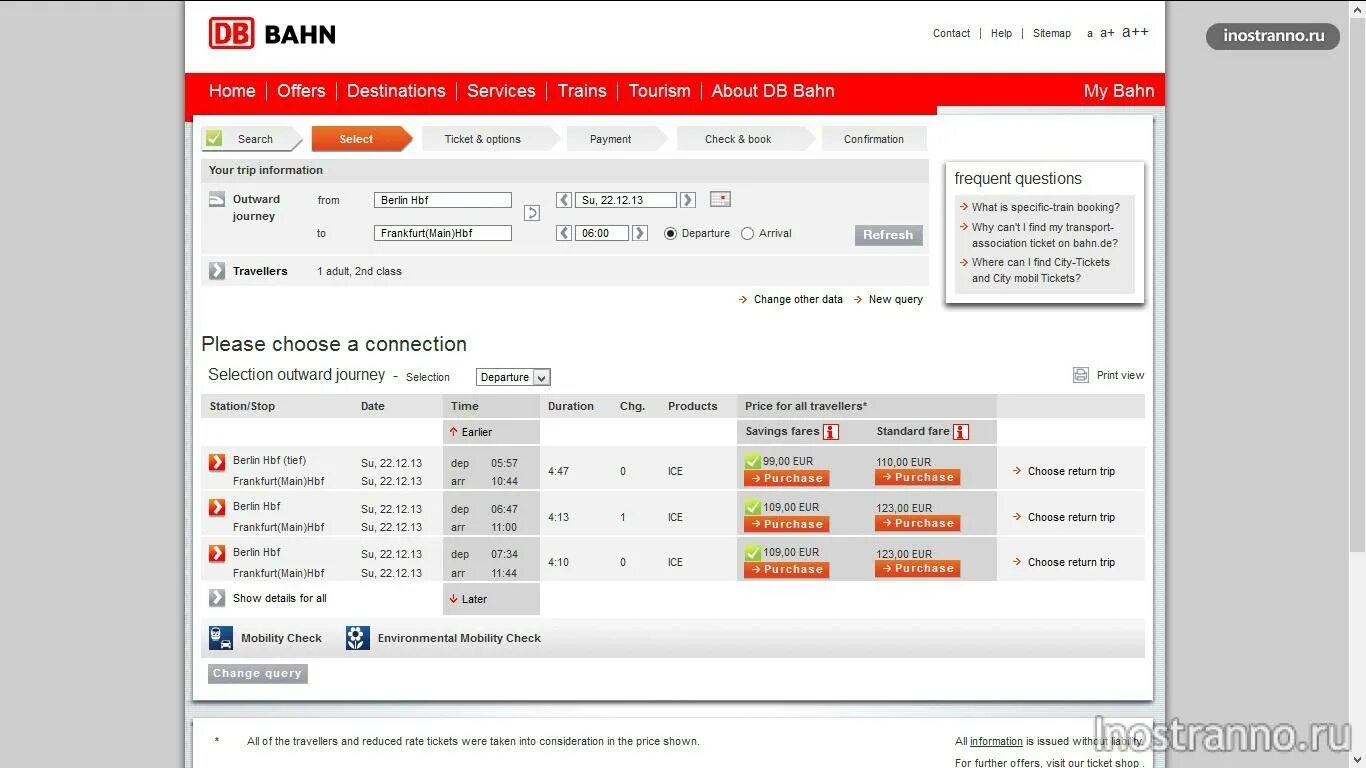Set largest font size 'a++'
The width and height of the screenshot is (1366, 768).
point(1135,32)
